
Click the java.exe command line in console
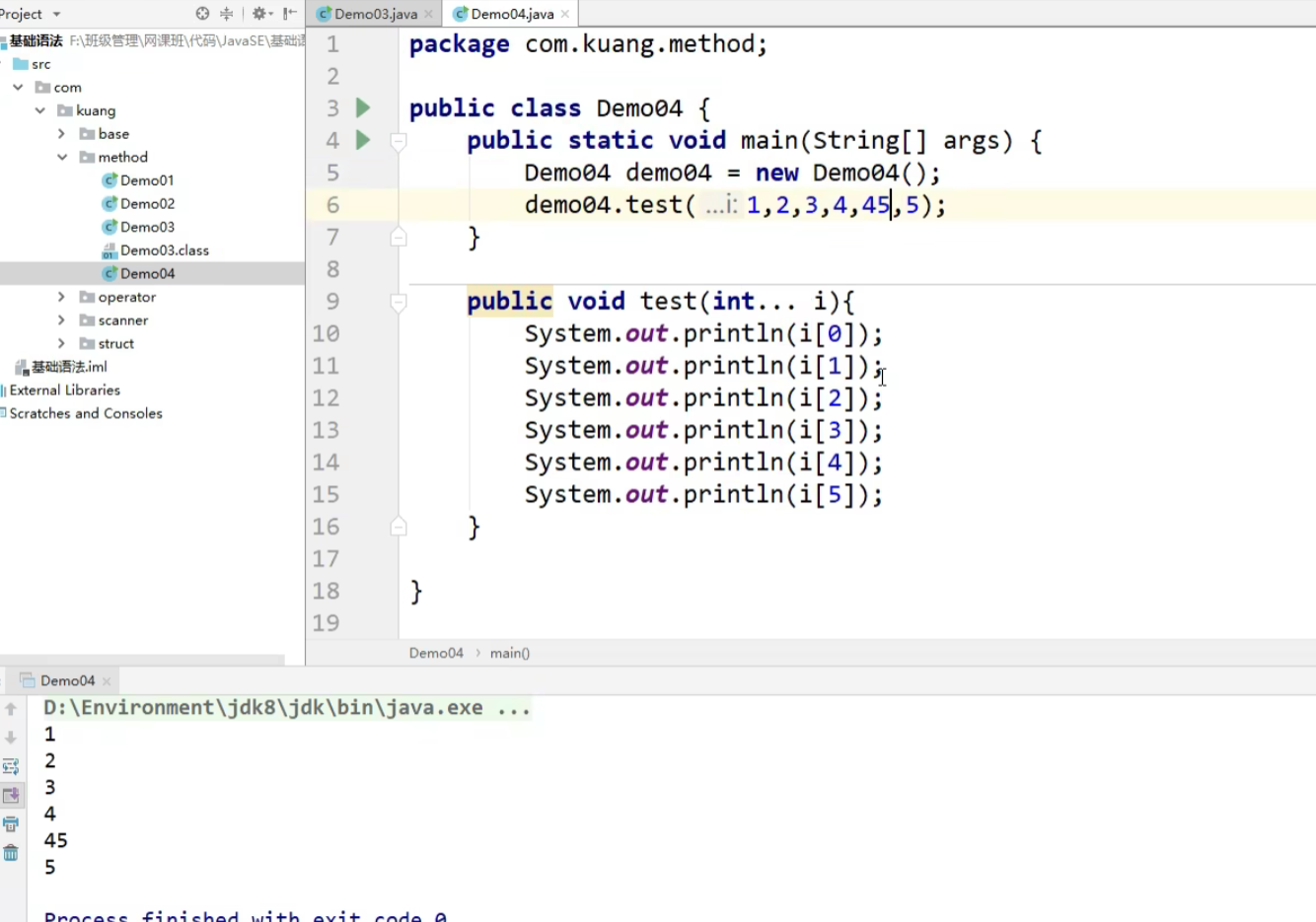(287, 708)
